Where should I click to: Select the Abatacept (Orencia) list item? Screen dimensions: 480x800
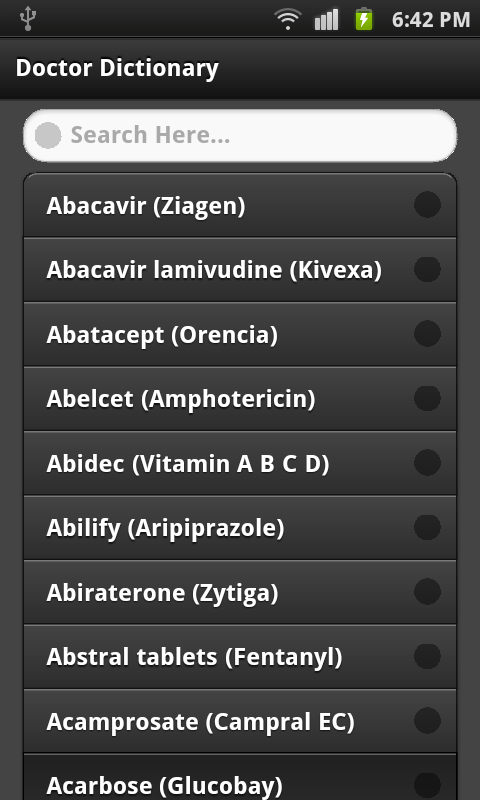[x=240, y=334]
